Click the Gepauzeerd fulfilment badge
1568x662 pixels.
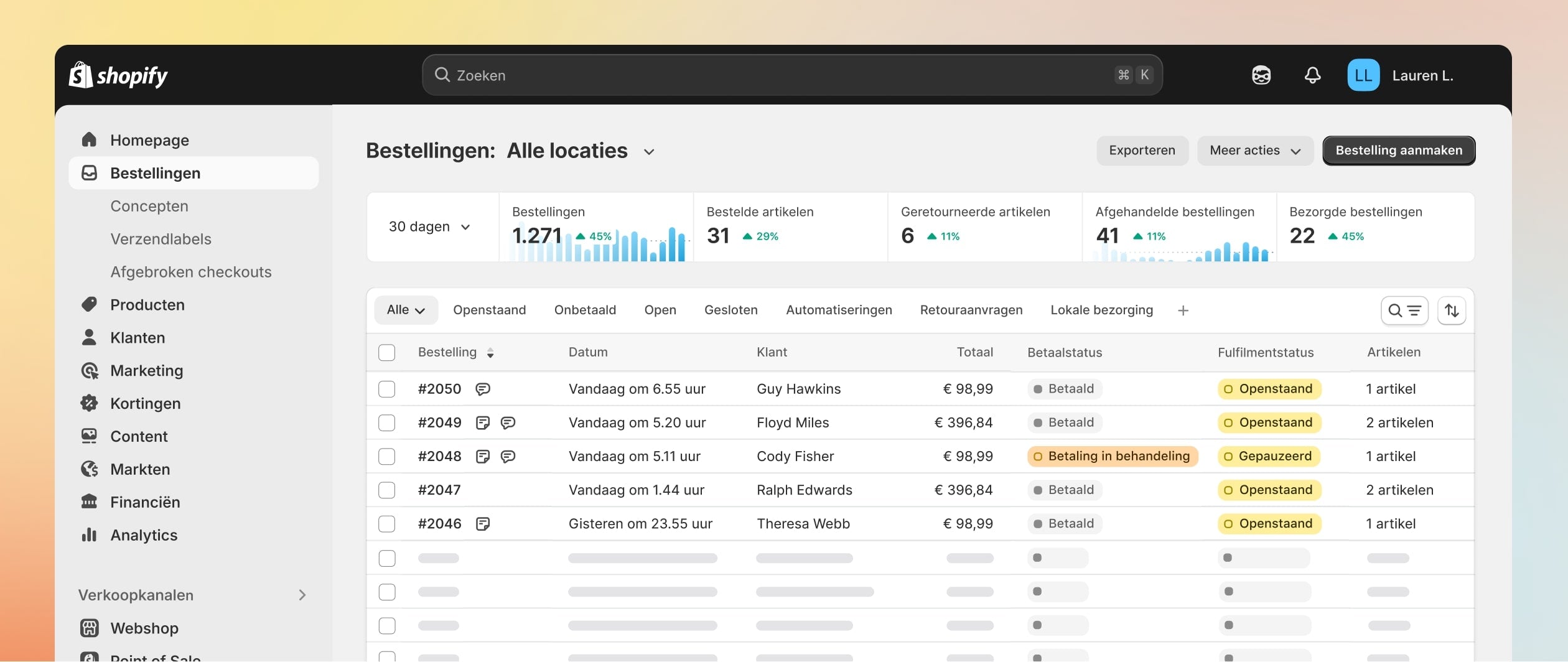pos(1269,456)
